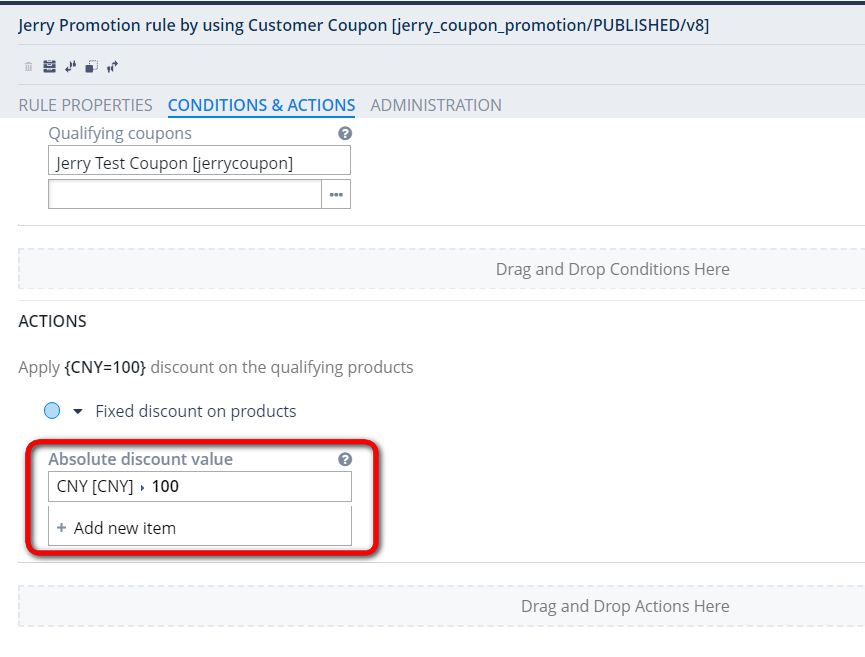Open the Administration tab

[436, 105]
